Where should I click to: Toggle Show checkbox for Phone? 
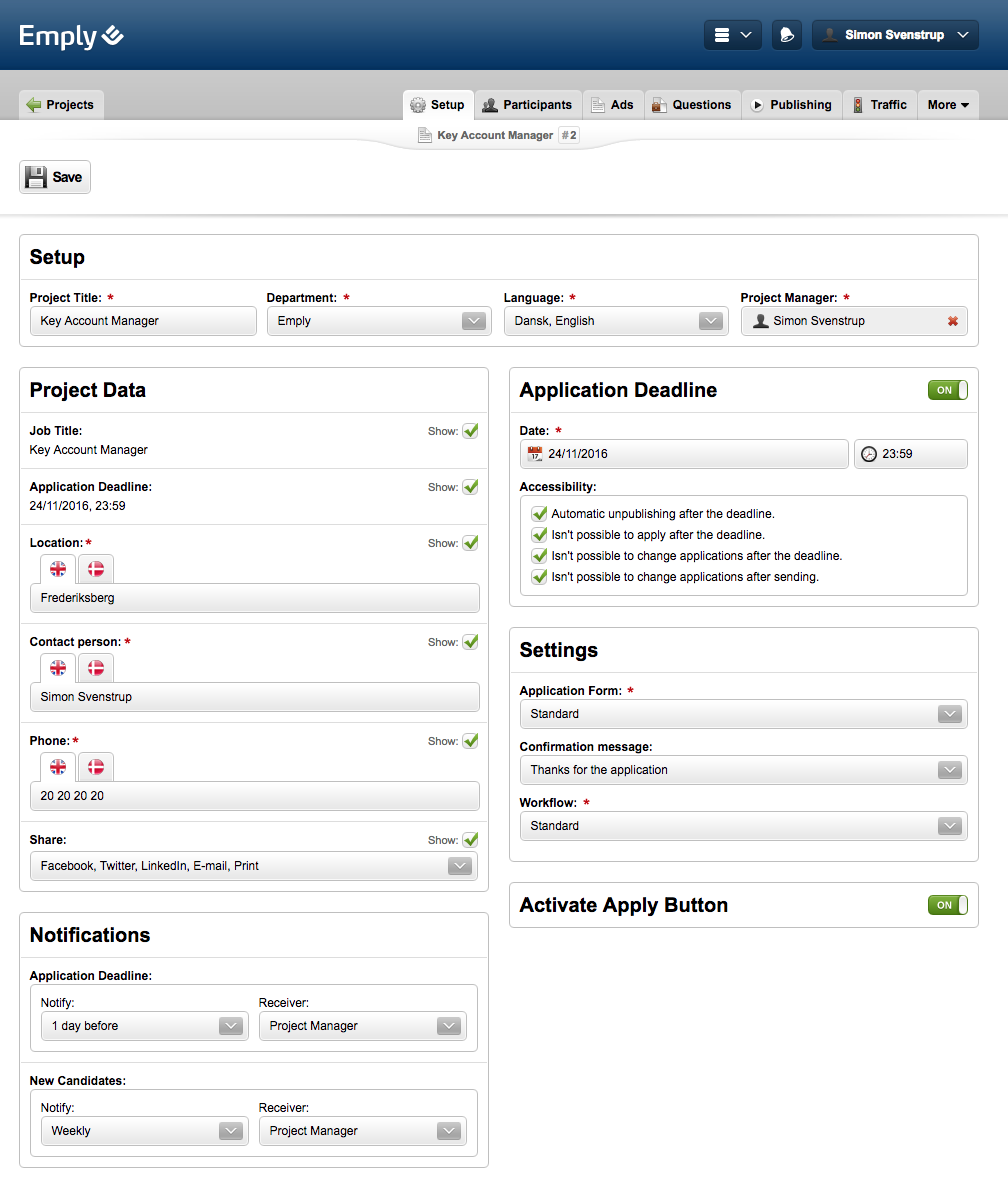(470, 741)
